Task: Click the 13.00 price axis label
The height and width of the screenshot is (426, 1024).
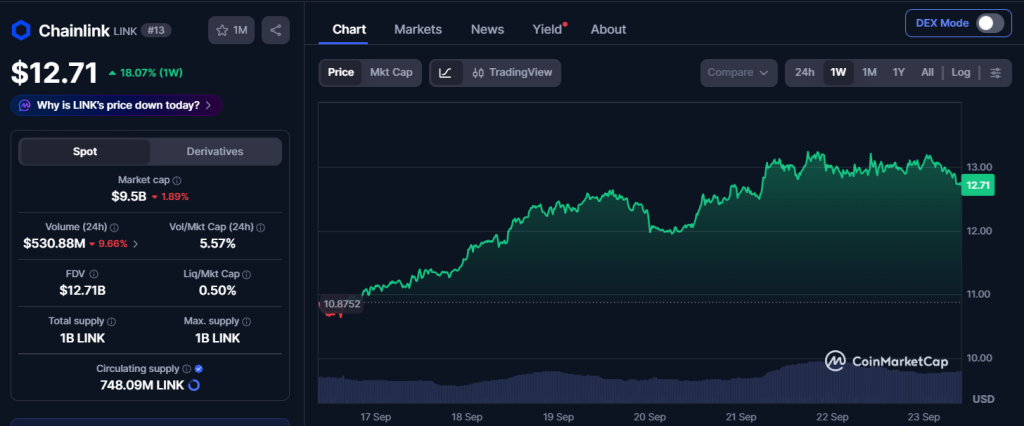Action: point(978,167)
